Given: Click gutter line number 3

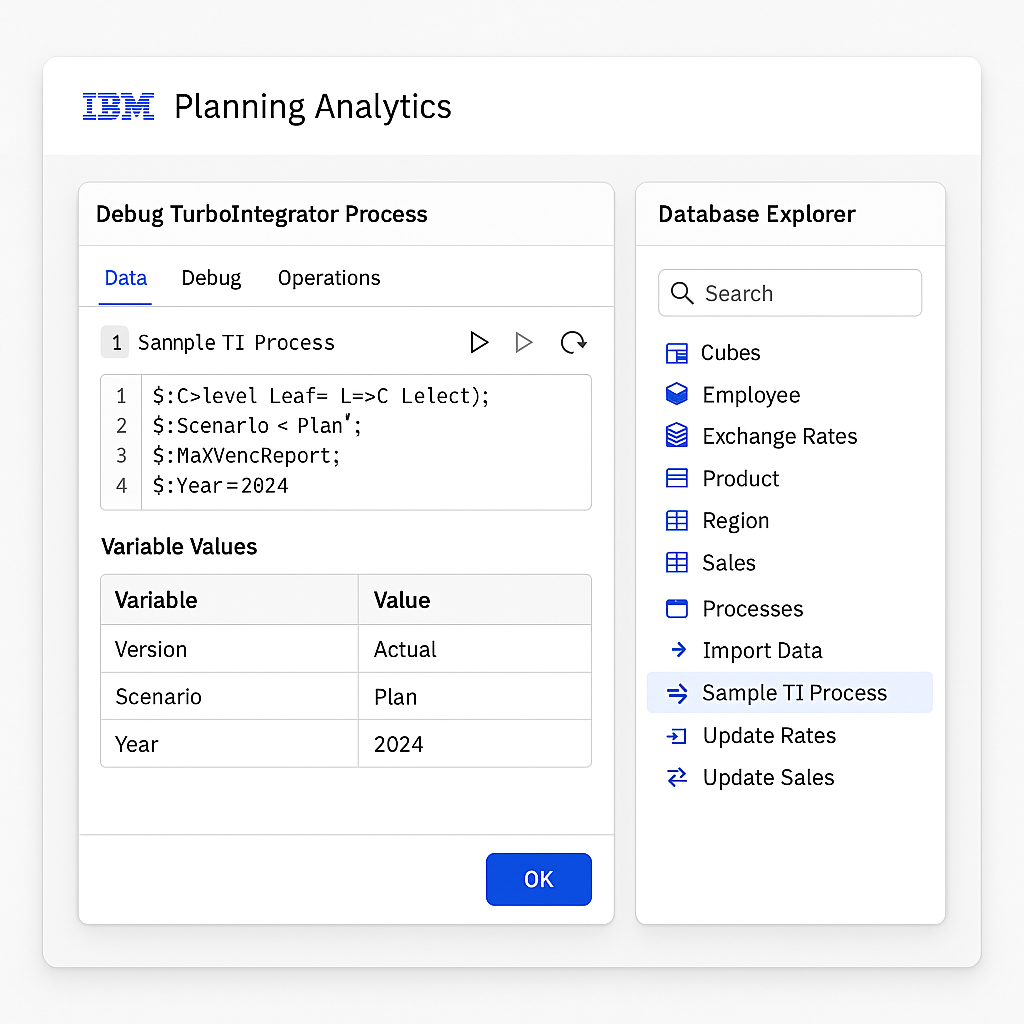Looking at the screenshot, I should pos(121,456).
